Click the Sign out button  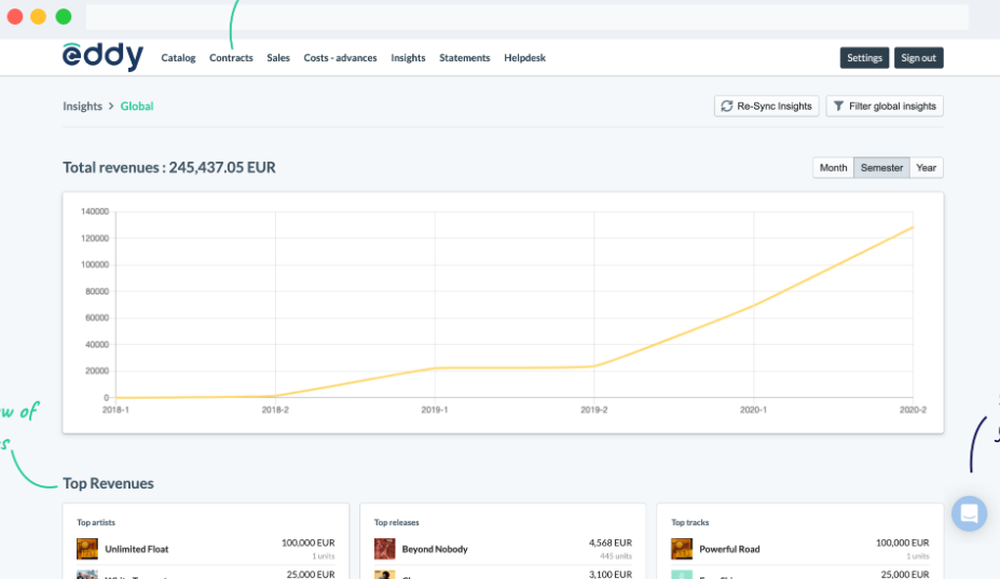tap(918, 58)
